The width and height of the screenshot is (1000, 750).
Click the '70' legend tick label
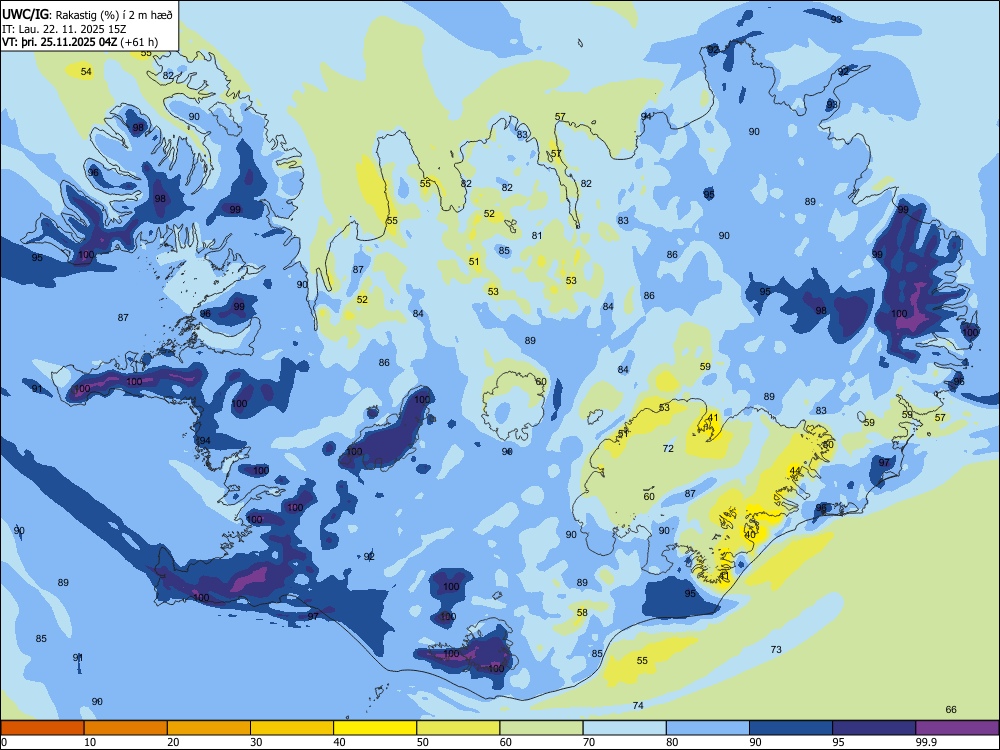(x=589, y=742)
